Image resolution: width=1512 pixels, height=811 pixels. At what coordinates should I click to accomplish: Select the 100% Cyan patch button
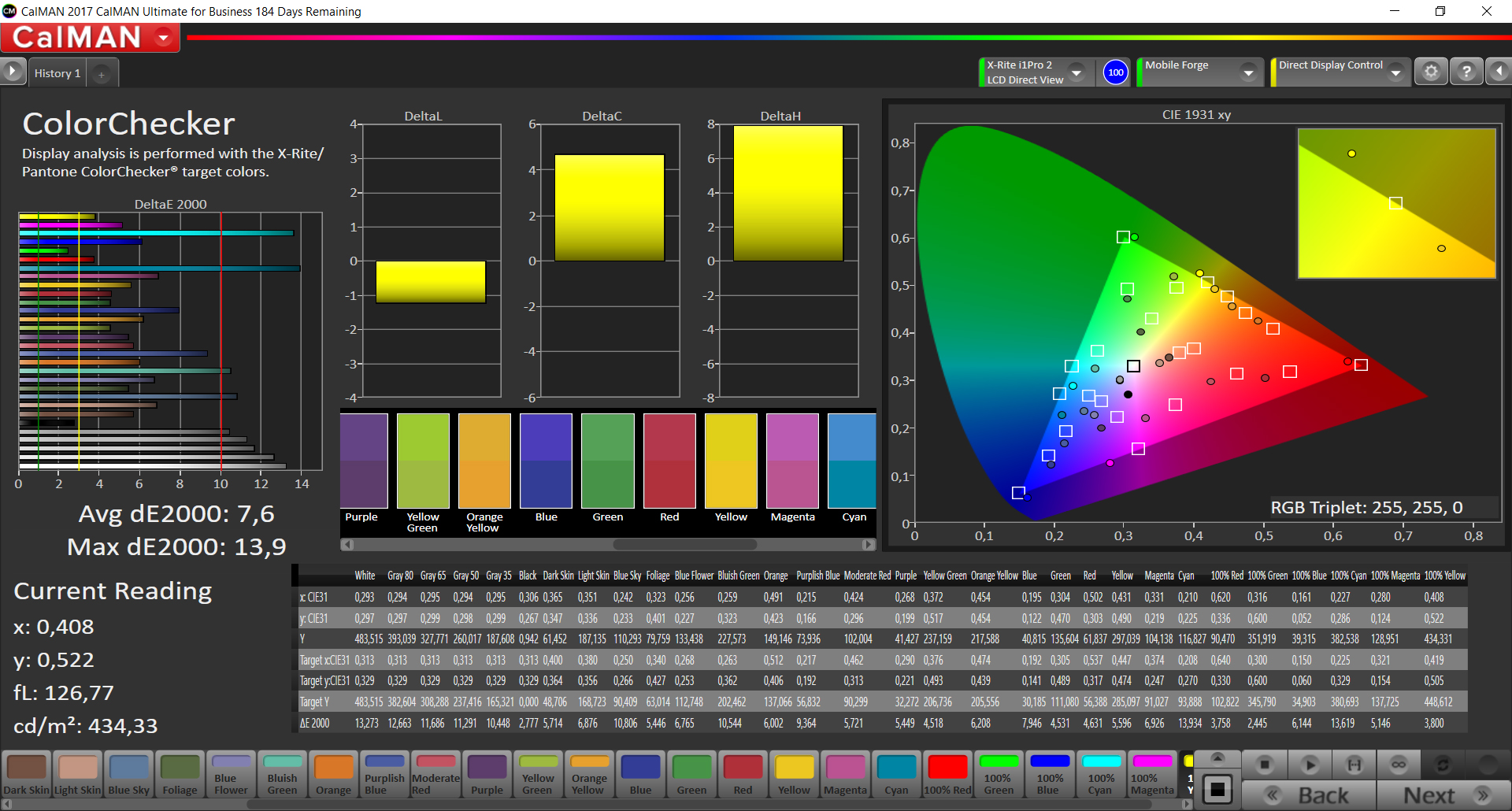pyautogui.click(x=1101, y=775)
